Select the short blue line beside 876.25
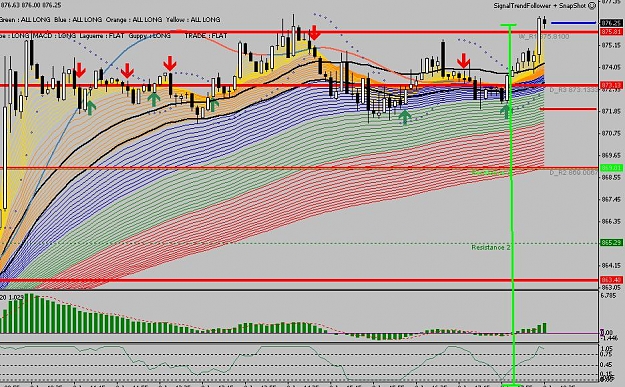Viewport: 625px width, 387px height. pyautogui.click(x=573, y=23)
